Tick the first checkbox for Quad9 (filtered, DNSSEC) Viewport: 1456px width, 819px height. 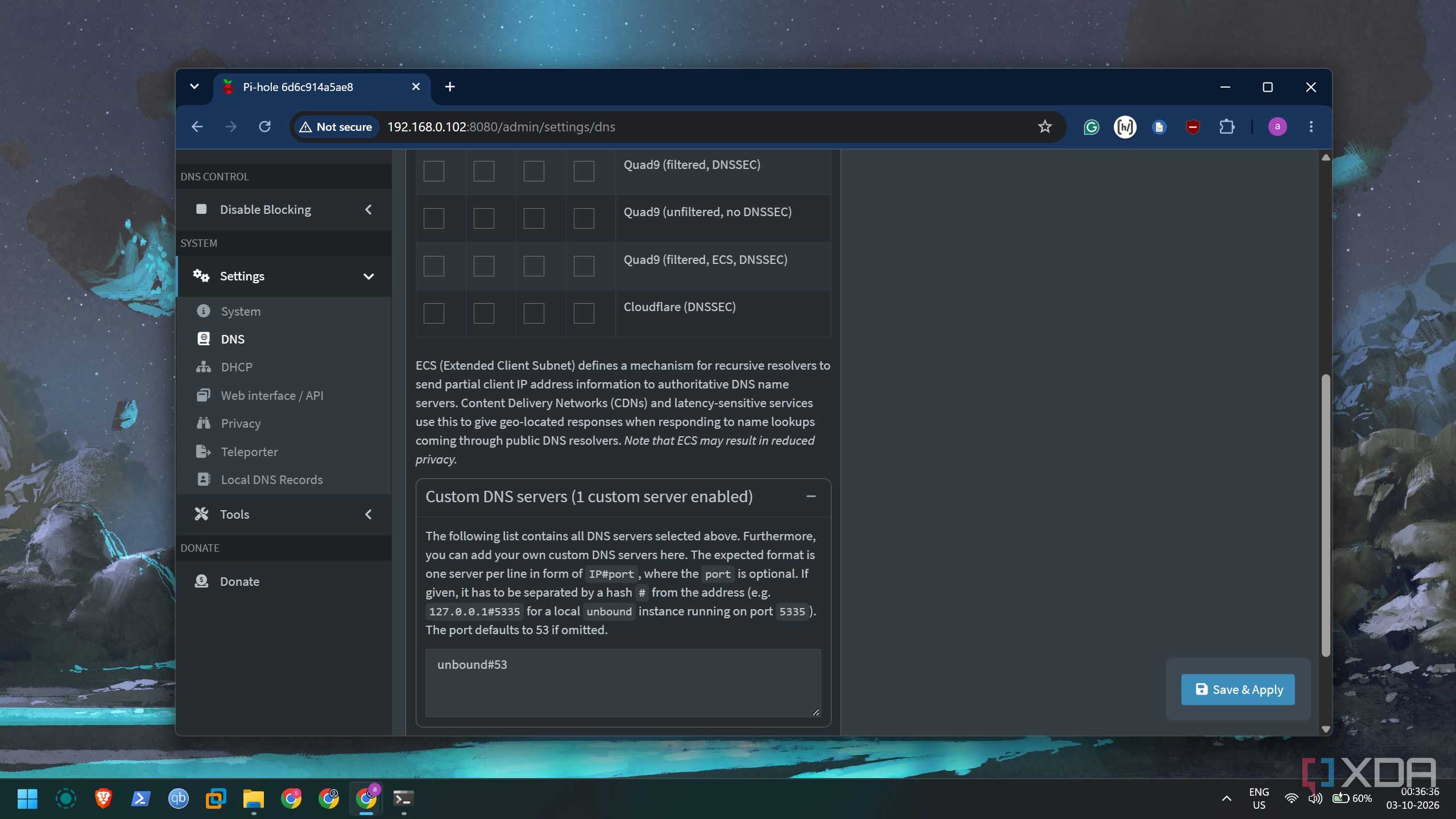coord(433,171)
